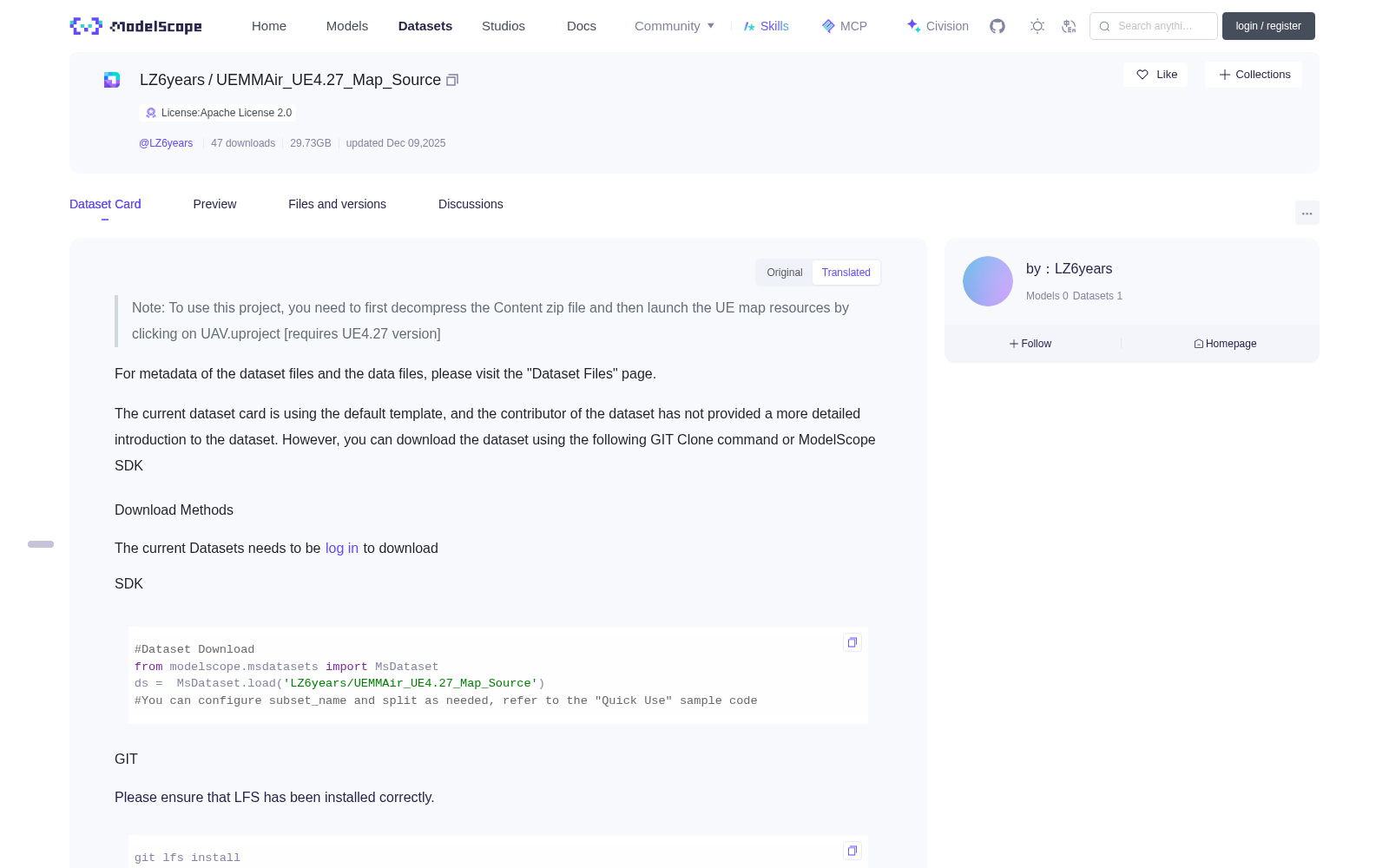Add dataset to Collections
1389x868 pixels.
coord(1254,75)
